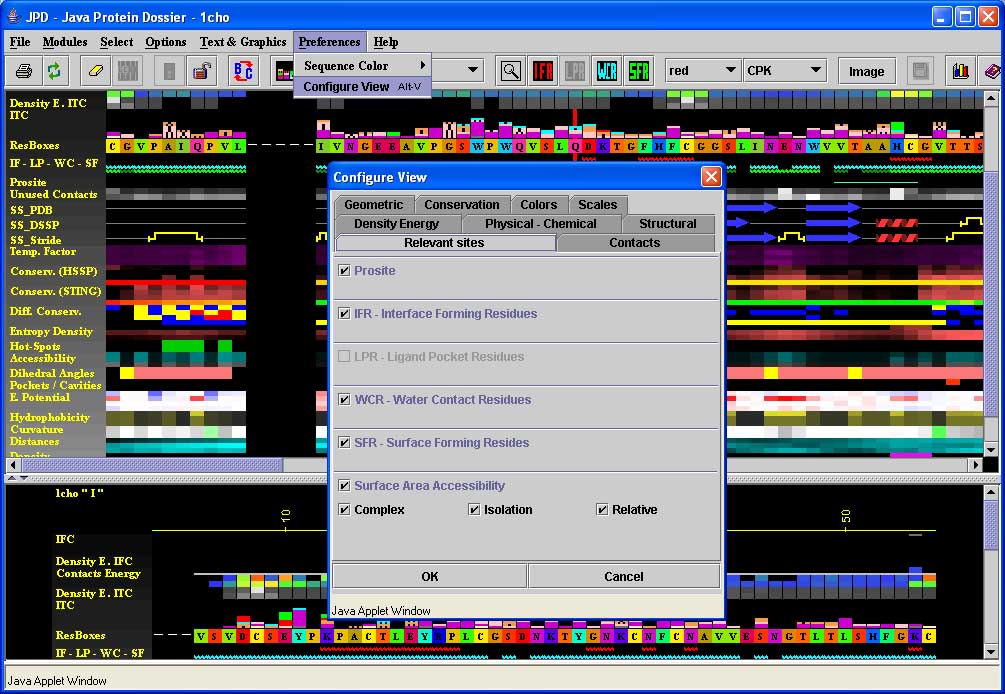Close the Configure View dialog
Image resolution: width=1005 pixels, height=694 pixels.
coord(711,177)
